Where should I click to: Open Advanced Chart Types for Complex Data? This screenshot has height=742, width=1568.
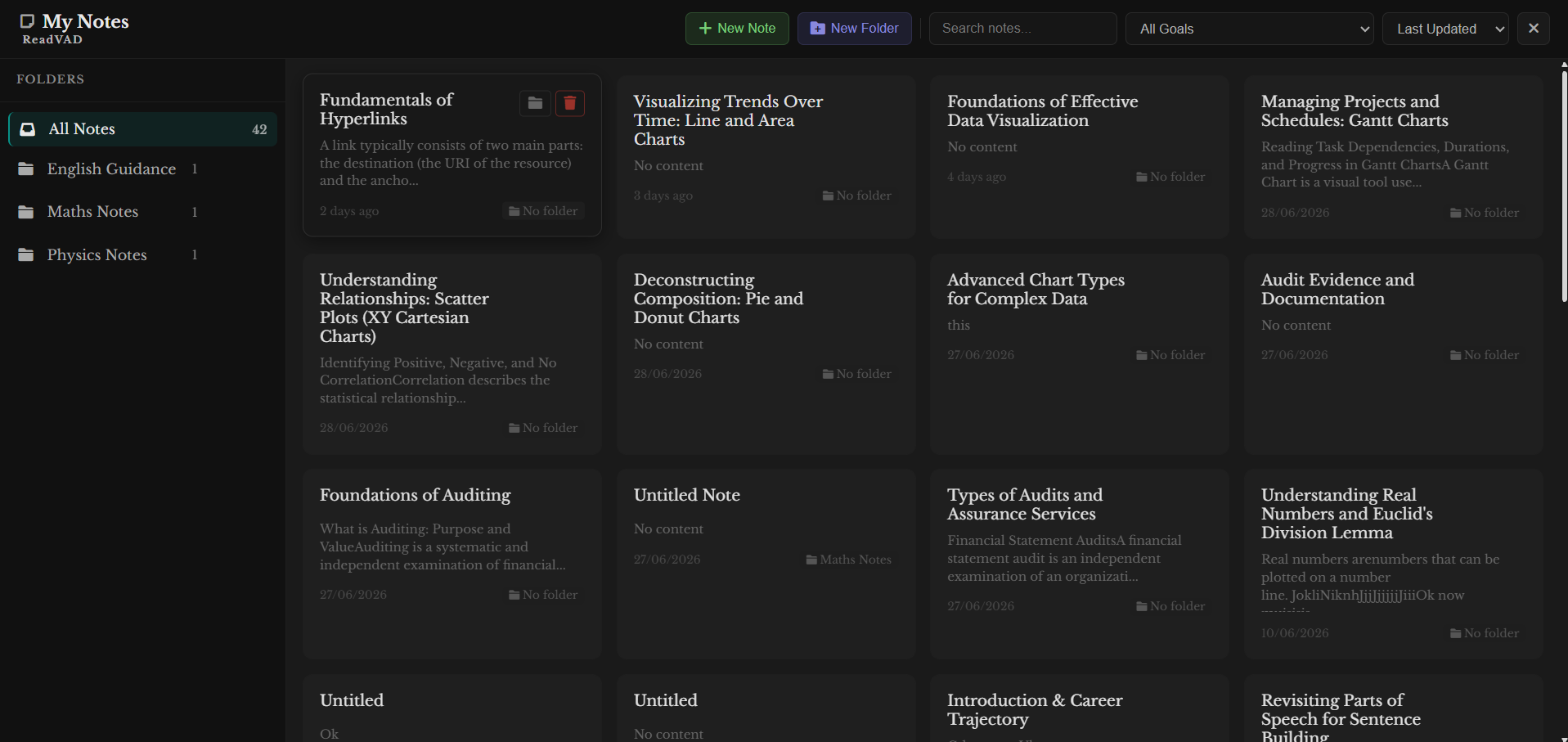(1080, 354)
